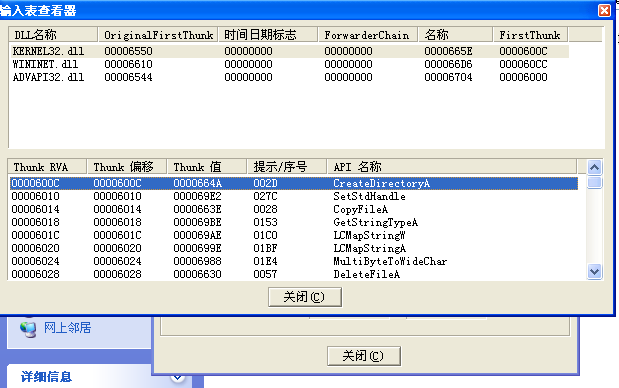
Task: Click the 关闭(C) button in background dialog
Action: [x=364, y=356]
